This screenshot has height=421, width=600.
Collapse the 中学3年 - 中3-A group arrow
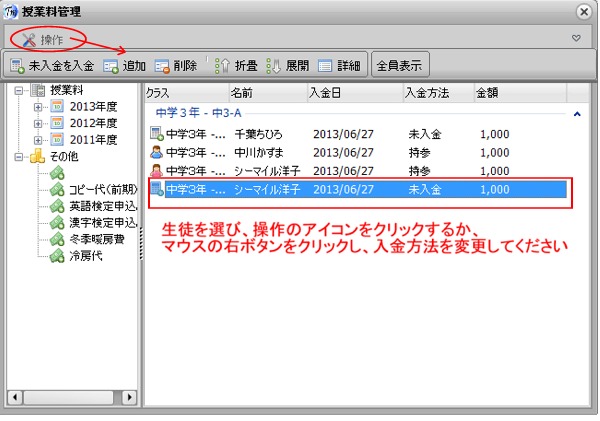[577, 114]
